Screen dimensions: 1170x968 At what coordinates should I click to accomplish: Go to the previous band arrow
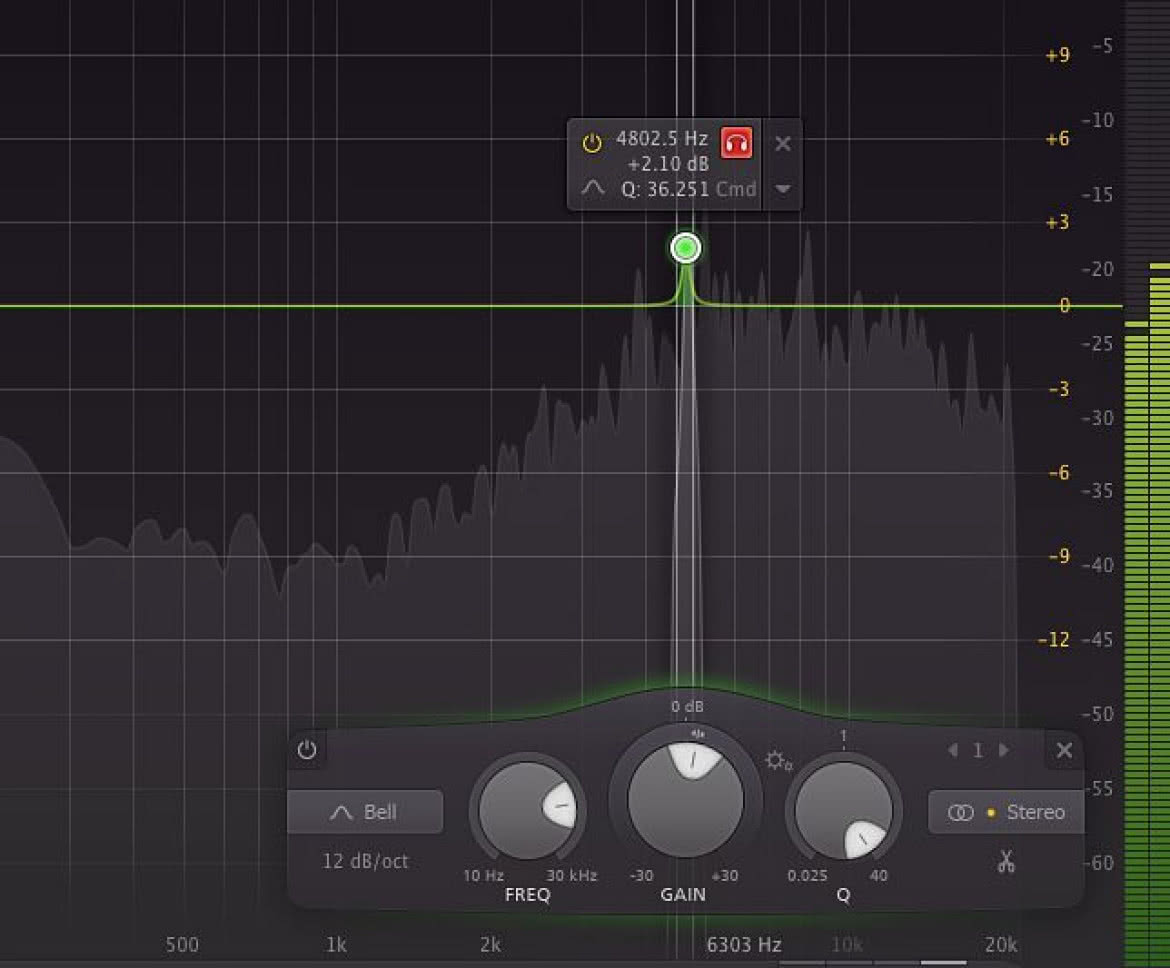(x=953, y=750)
